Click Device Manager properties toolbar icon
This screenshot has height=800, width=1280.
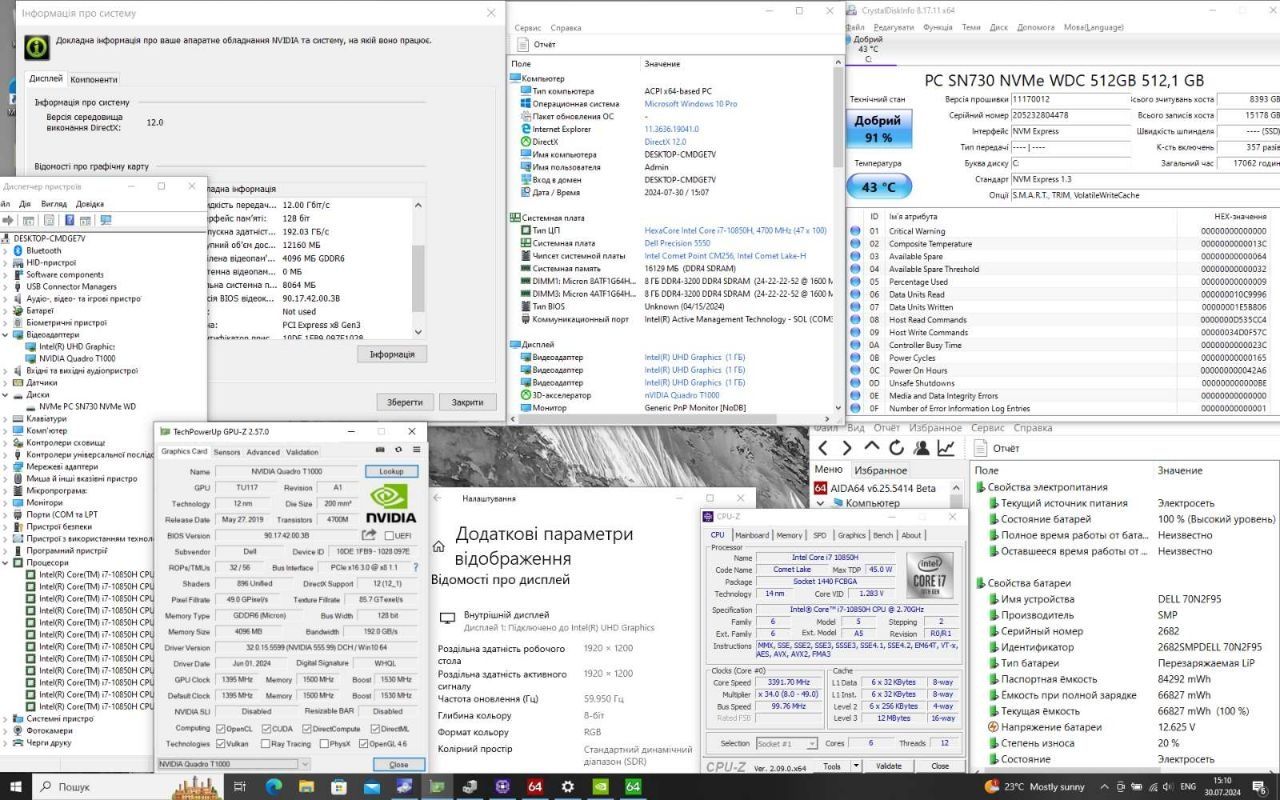[x=50, y=220]
